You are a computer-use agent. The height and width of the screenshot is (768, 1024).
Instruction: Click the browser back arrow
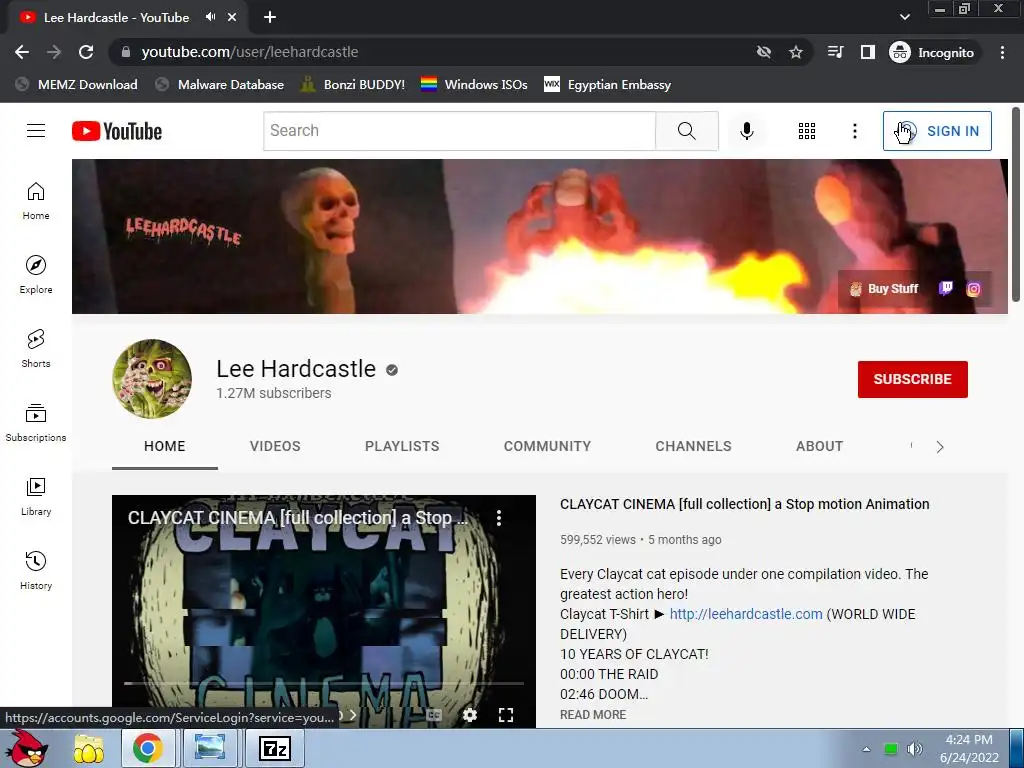click(x=22, y=52)
